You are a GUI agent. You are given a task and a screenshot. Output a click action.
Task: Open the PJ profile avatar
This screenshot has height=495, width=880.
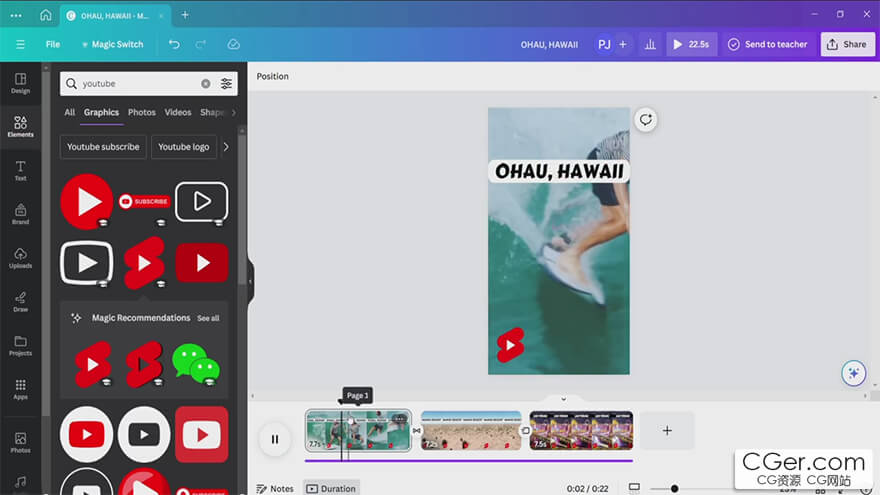tap(604, 44)
